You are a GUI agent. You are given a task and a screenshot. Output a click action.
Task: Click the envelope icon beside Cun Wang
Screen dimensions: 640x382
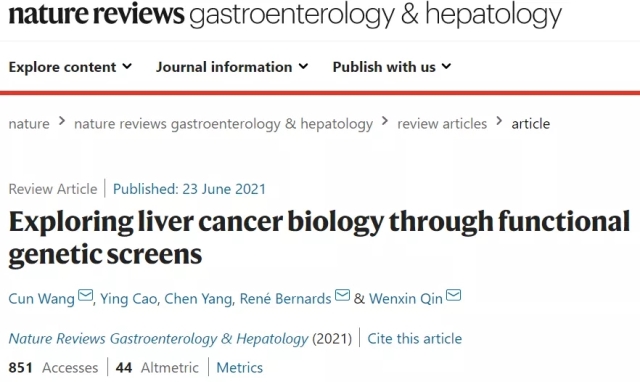click(85, 295)
